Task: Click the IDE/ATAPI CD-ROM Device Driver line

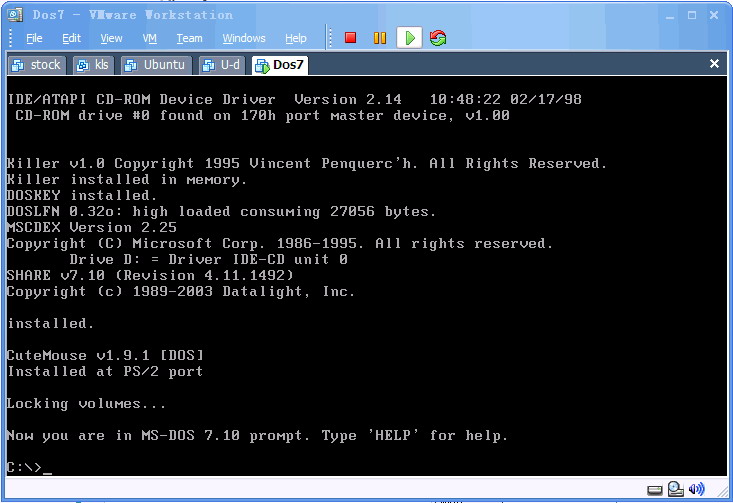Action: (295, 100)
